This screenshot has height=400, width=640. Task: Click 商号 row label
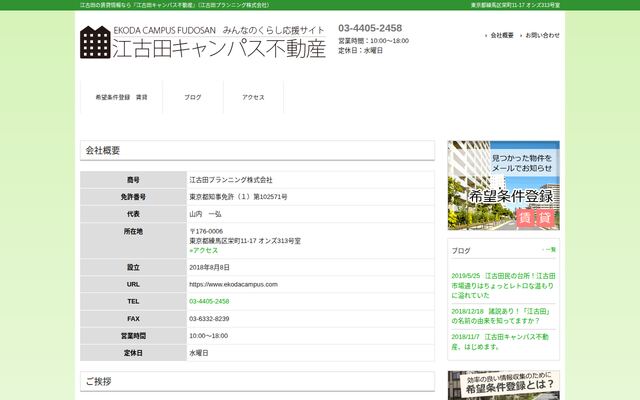pyautogui.click(x=133, y=180)
